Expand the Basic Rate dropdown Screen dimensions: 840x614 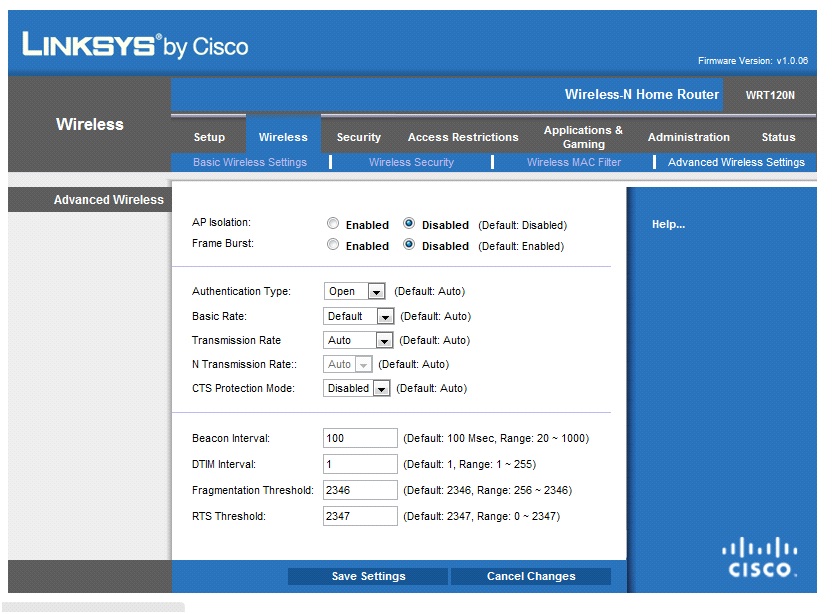[359, 316]
